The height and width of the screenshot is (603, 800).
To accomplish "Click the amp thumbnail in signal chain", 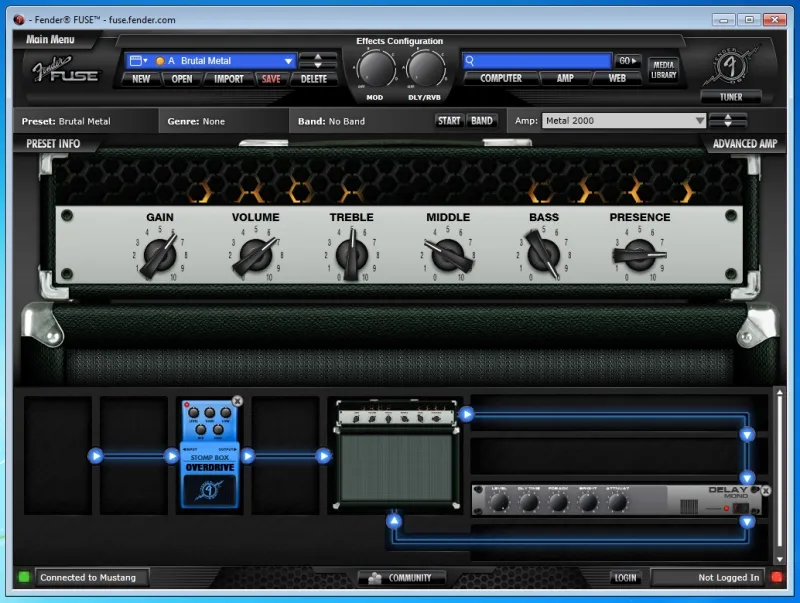I will tap(397, 454).
